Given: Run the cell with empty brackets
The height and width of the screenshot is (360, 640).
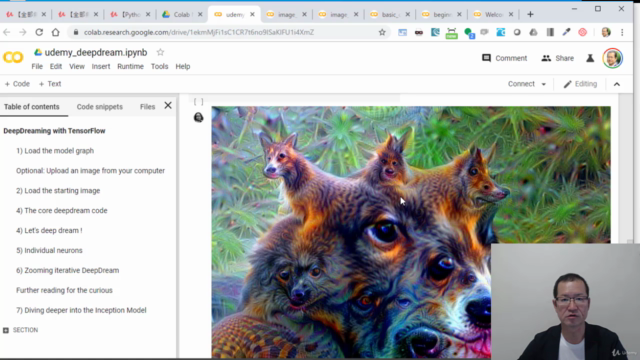Looking at the screenshot, I should pos(198,101).
